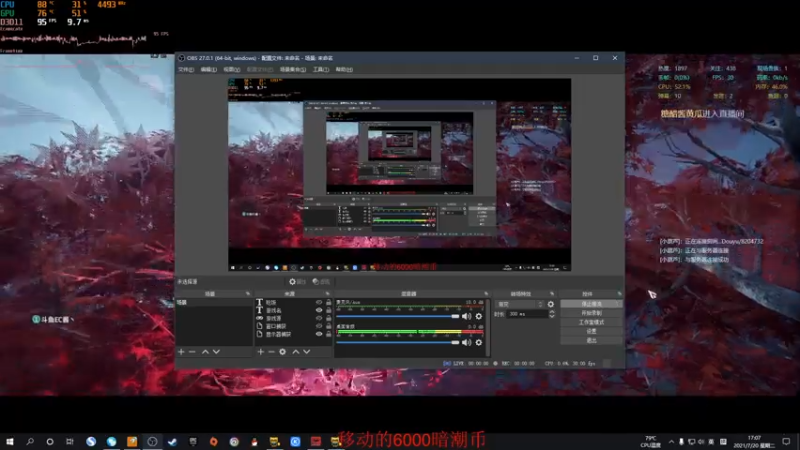The height and width of the screenshot is (450, 800).
Task: Pop out the Audio Mixer dock
Action: tap(486, 294)
